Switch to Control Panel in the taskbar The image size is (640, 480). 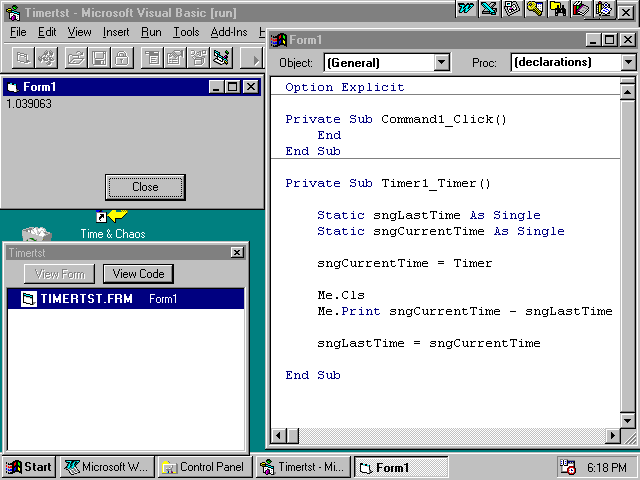tap(203, 467)
